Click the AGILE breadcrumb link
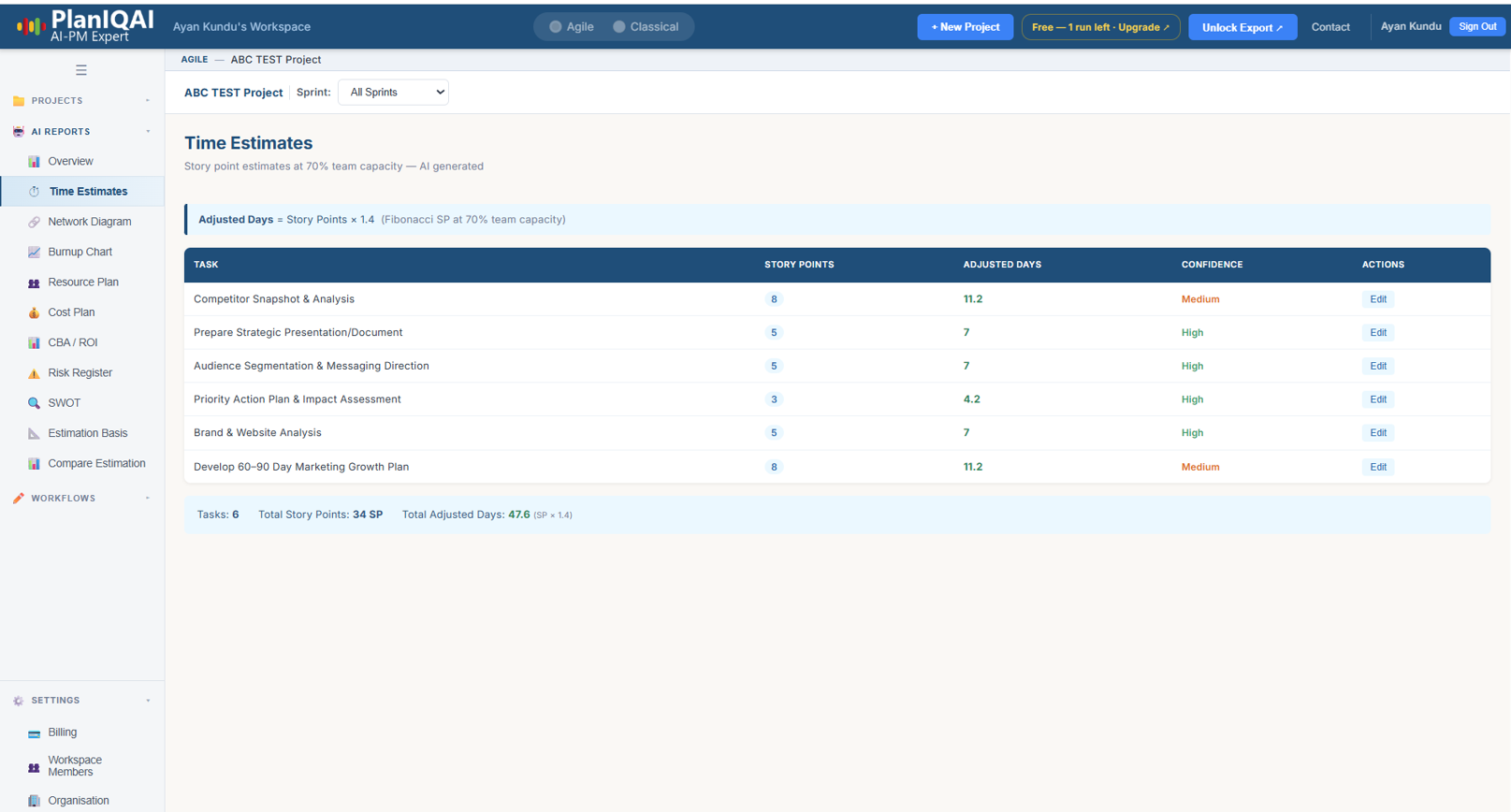This screenshot has width=1511, height=812. [194, 60]
